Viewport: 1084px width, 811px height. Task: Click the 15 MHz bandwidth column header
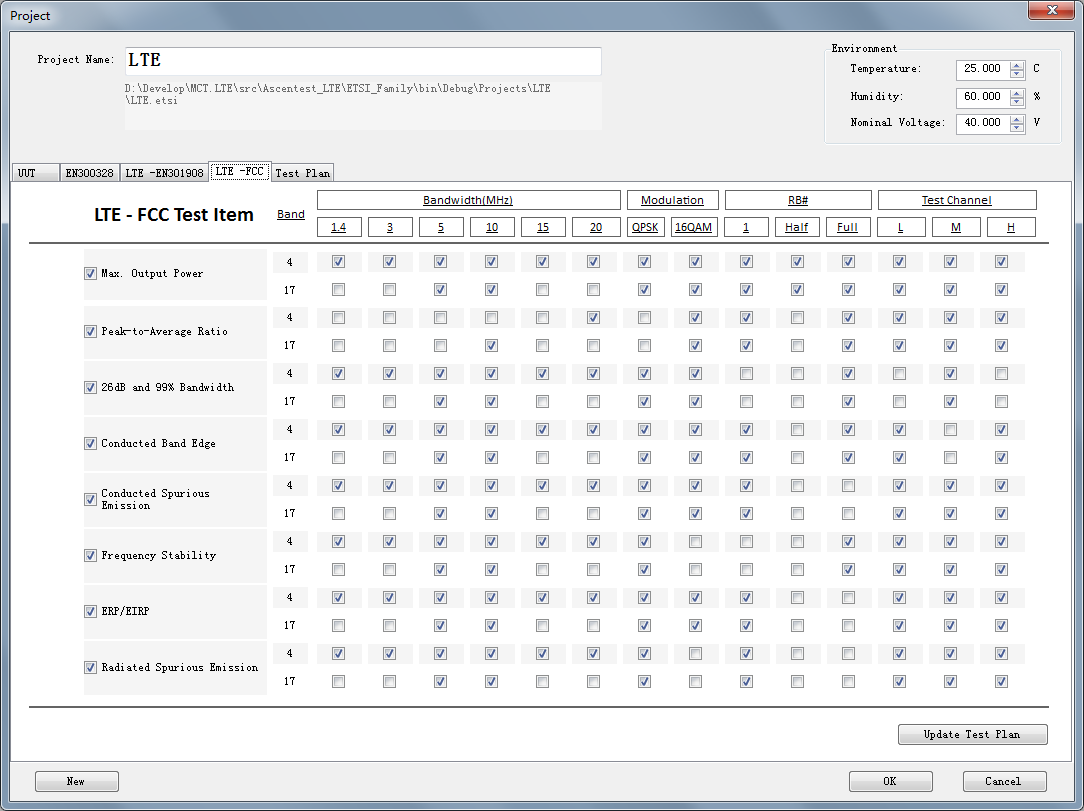coord(543,227)
